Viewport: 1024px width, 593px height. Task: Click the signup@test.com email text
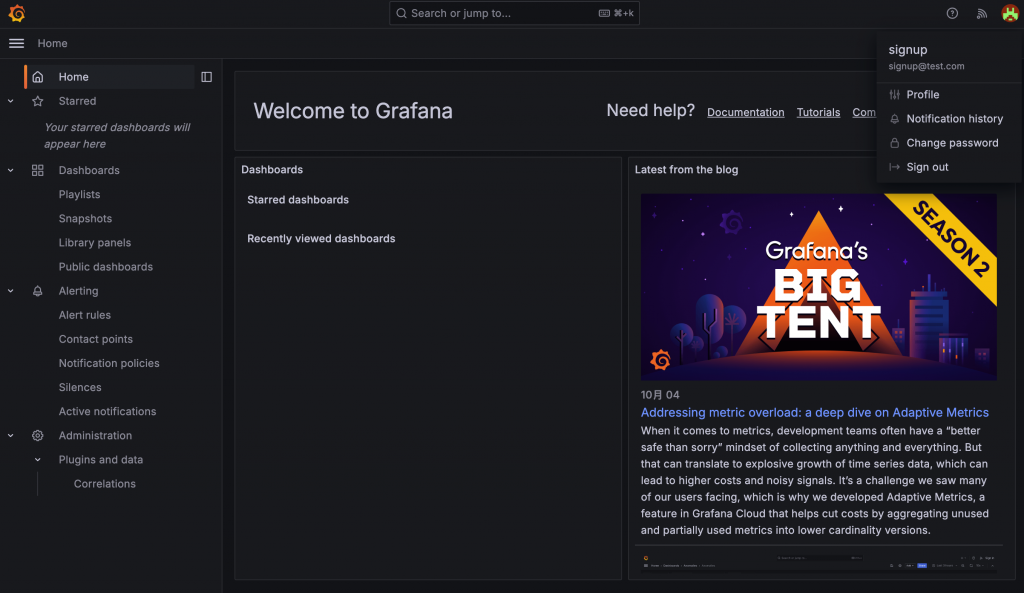tap(926, 66)
